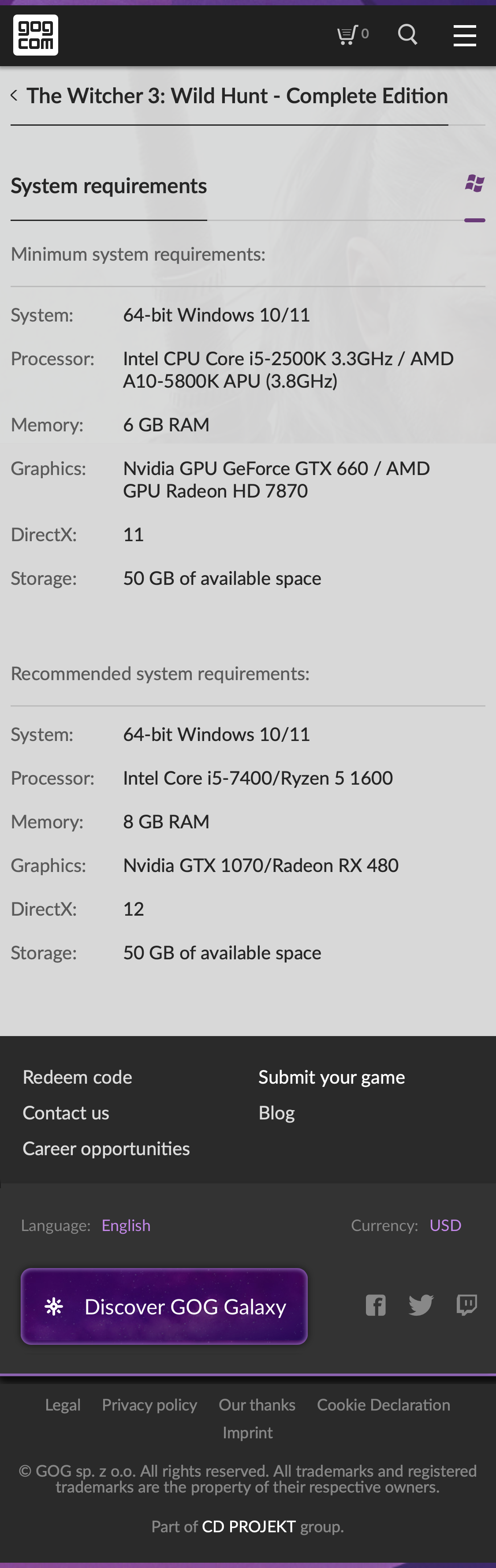Open the Submit your game link

[x=332, y=1078]
